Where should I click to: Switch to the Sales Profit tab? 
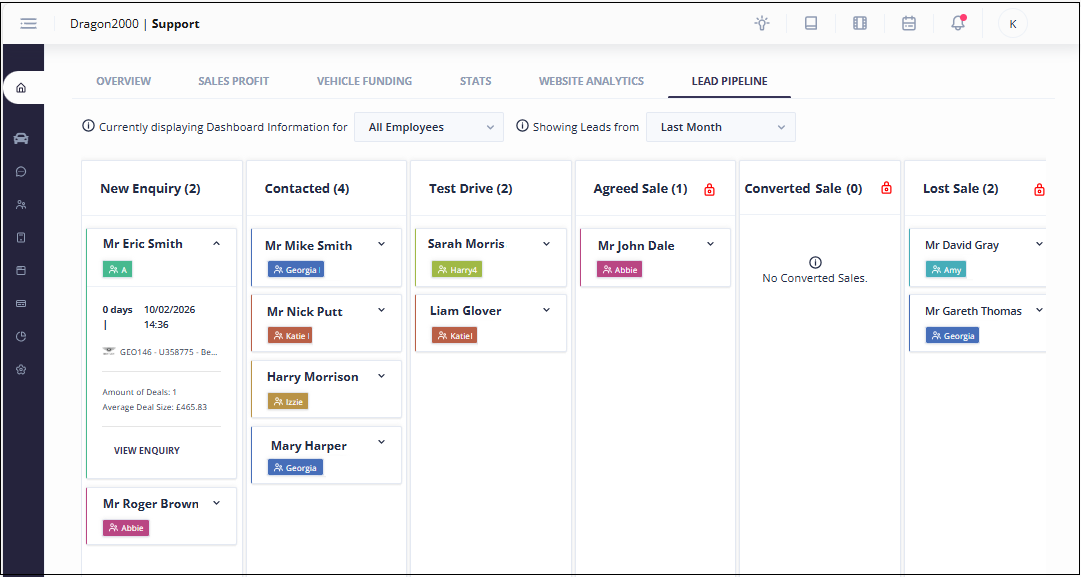[x=233, y=81]
